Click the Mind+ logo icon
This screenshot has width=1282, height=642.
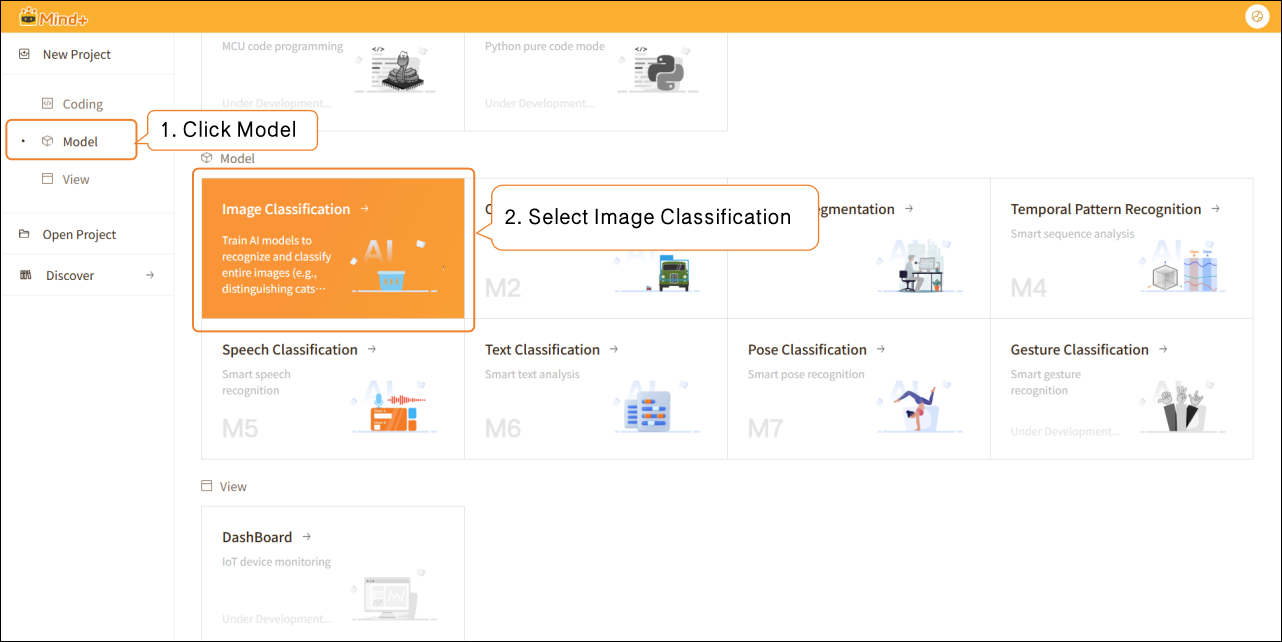(x=28, y=16)
